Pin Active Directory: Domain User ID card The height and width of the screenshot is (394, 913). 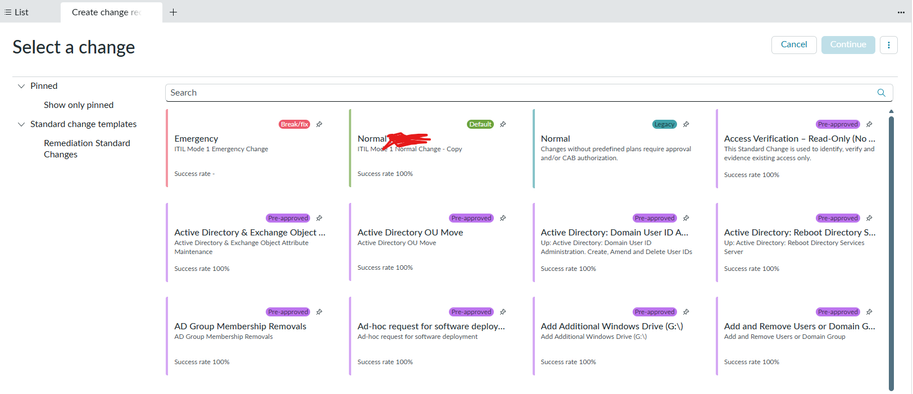point(686,218)
